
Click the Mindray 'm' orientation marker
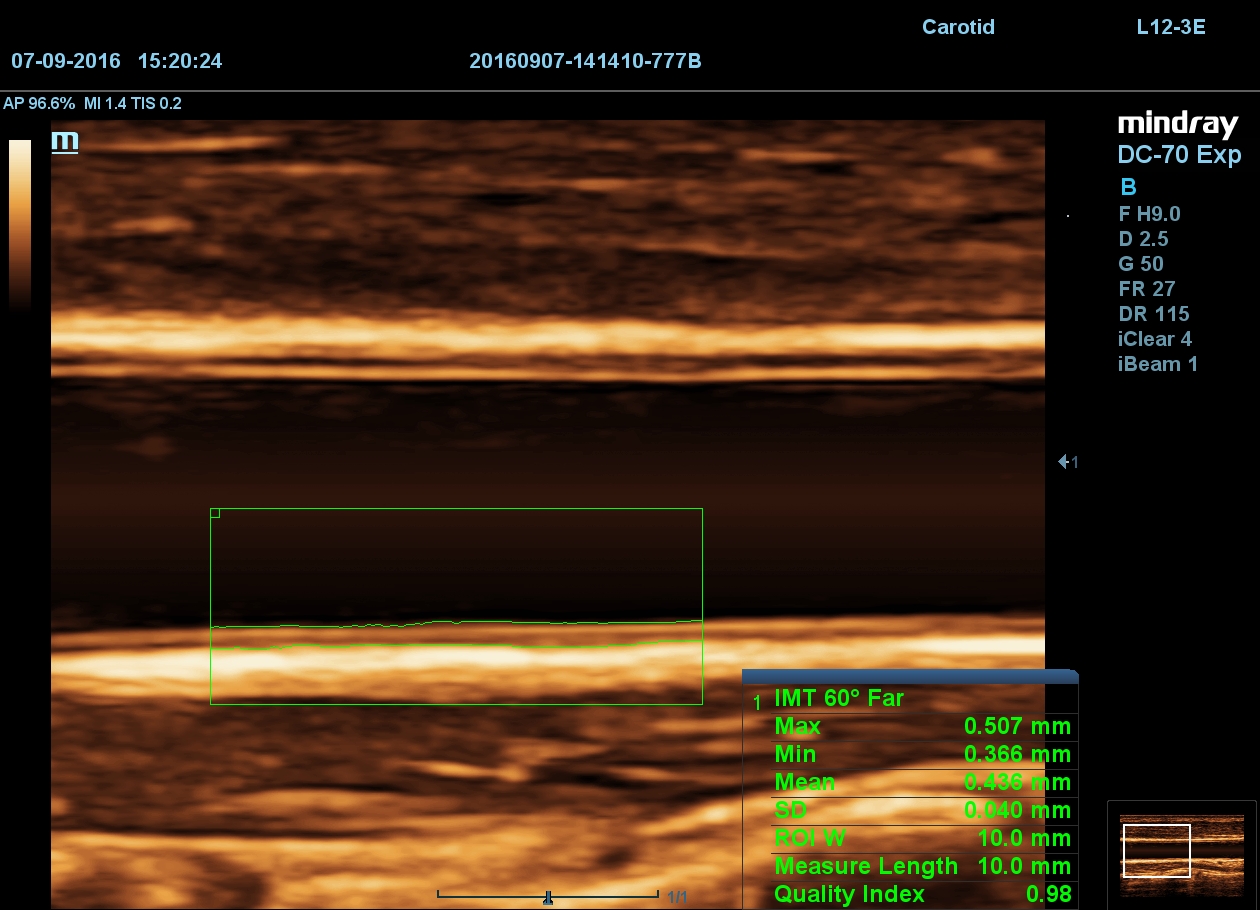click(x=65, y=141)
